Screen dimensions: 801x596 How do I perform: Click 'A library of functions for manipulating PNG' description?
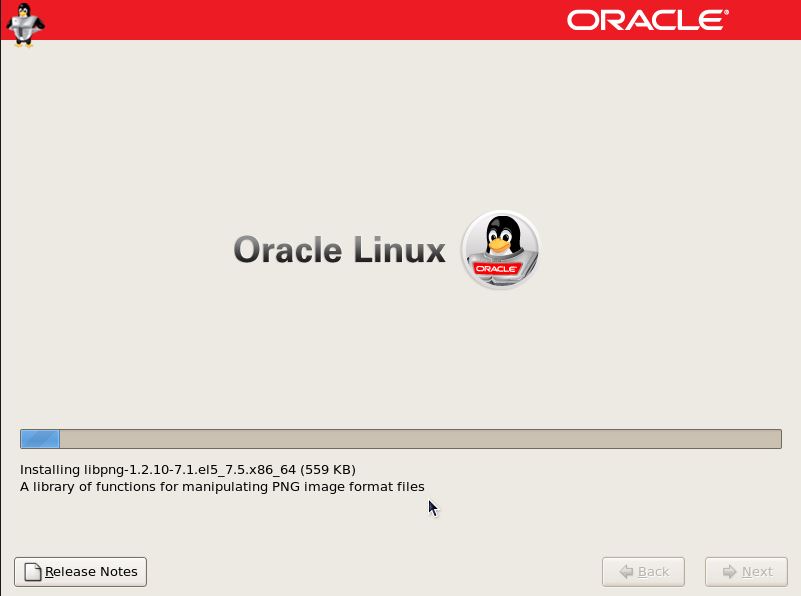point(222,487)
